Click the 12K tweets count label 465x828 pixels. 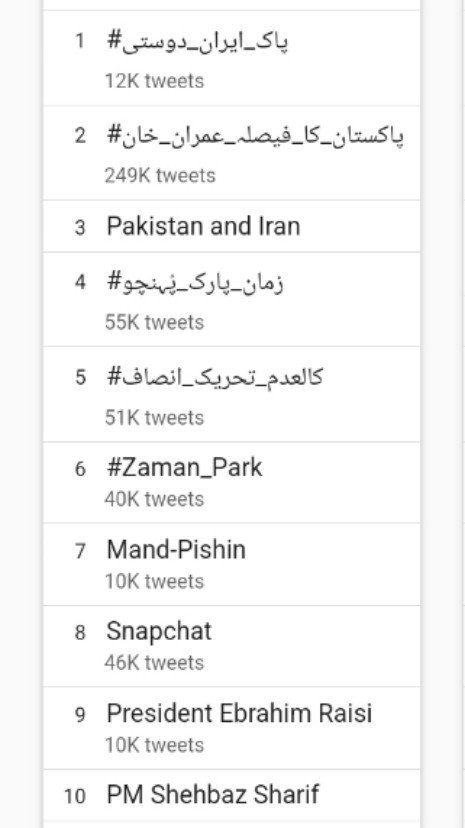[x=154, y=81]
